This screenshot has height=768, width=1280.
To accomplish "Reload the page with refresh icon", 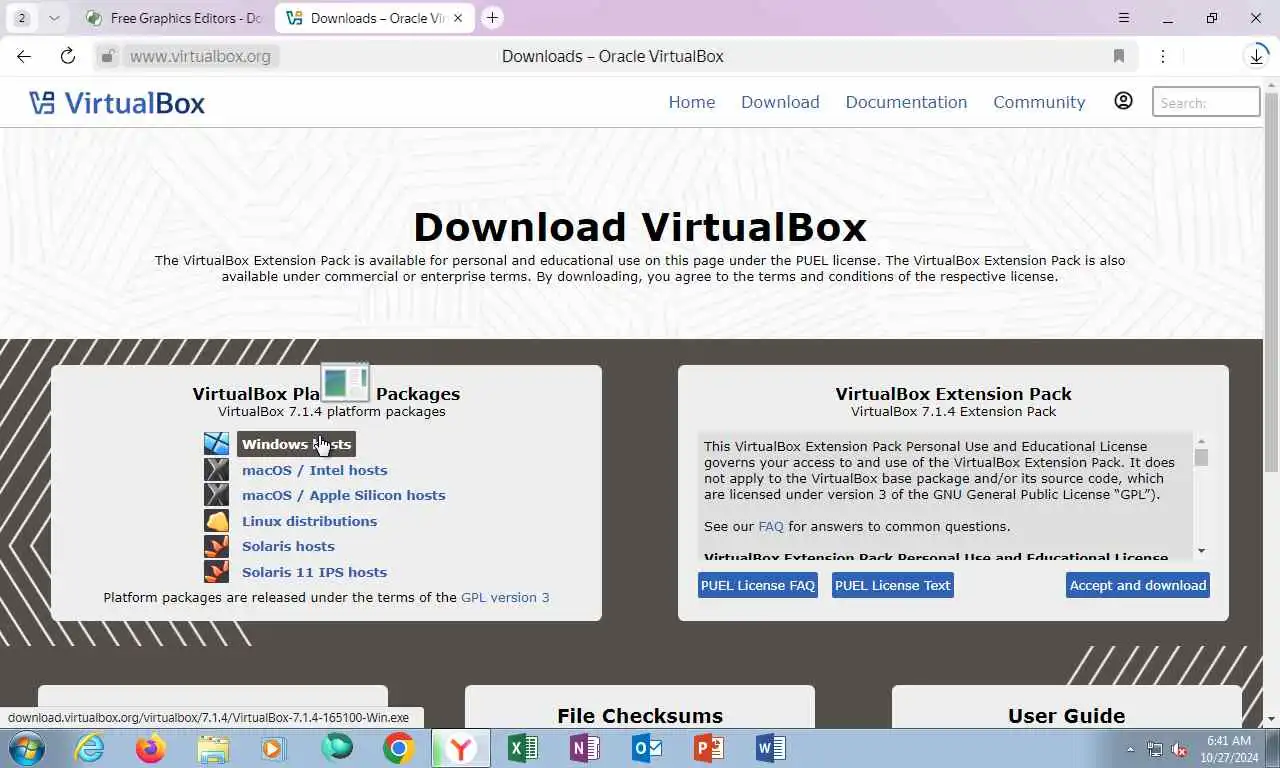I will click(x=68, y=56).
